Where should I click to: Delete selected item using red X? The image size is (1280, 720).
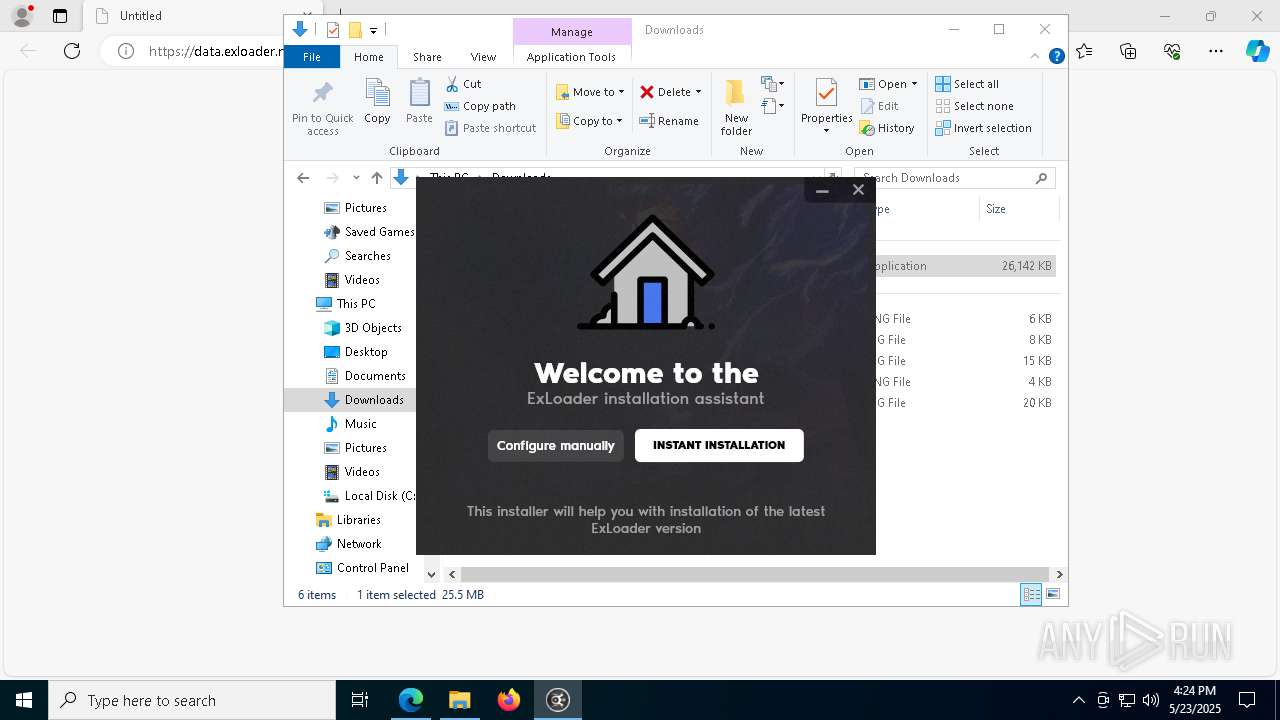[x=647, y=92]
